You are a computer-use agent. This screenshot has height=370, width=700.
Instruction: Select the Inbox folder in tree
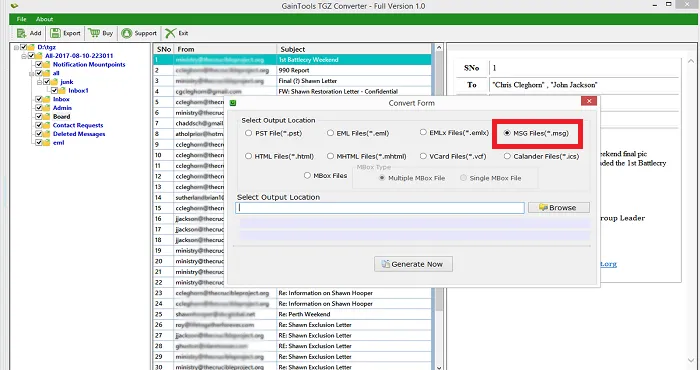(x=61, y=99)
